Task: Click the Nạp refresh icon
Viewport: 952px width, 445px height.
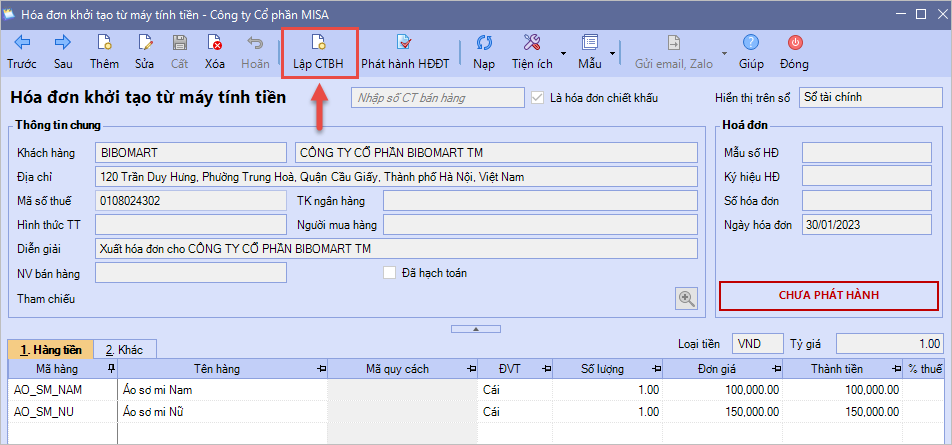Action: click(x=484, y=43)
